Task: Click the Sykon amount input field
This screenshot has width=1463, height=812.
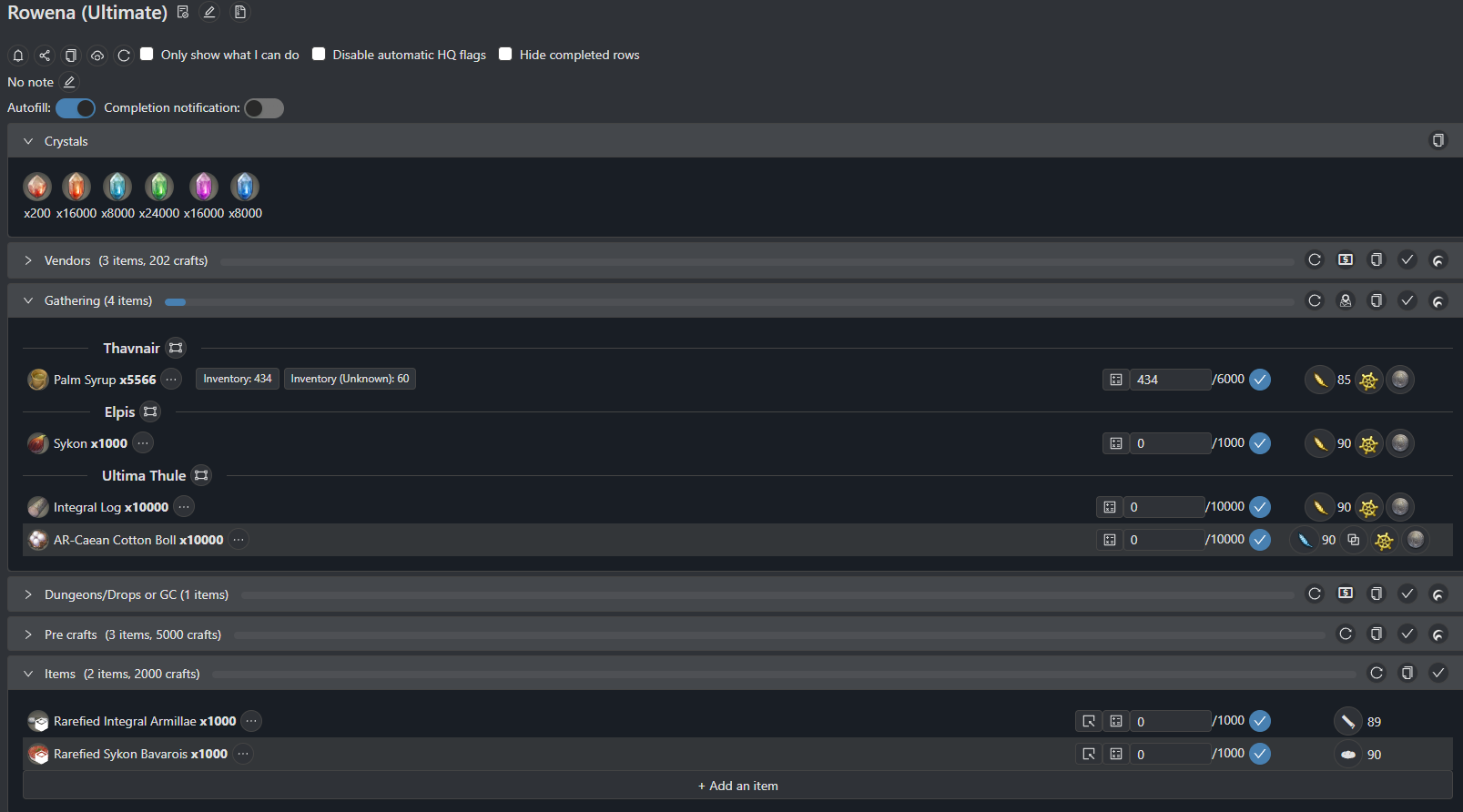Action: pyautogui.click(x=1171, y=443)
